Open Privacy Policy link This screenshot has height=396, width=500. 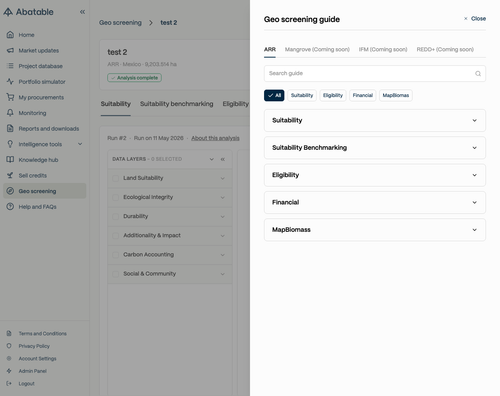(34, 346)
